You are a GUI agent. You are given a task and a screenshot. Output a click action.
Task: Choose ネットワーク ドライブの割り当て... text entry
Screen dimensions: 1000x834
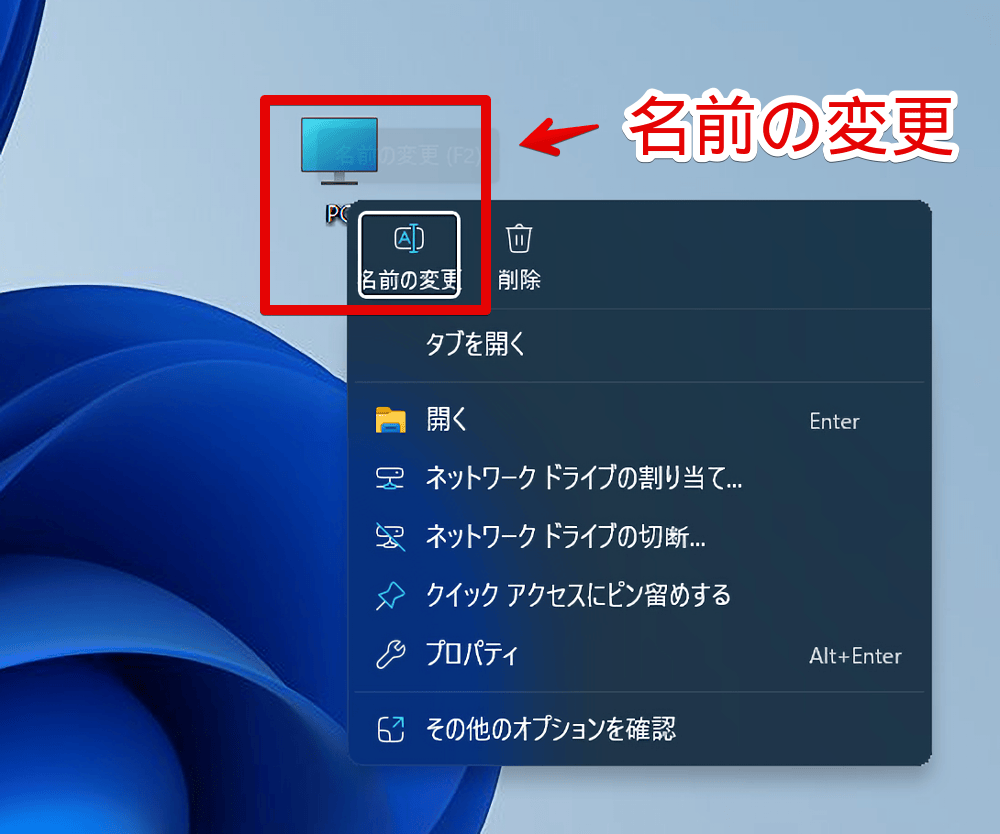pyautogui.click(x=584, y=479)
